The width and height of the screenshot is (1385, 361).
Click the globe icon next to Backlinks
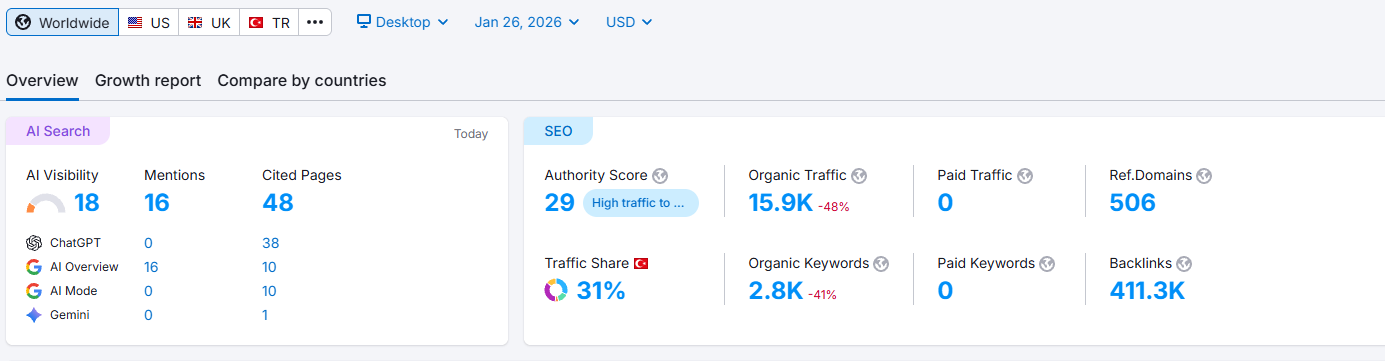click(1184, 264)
